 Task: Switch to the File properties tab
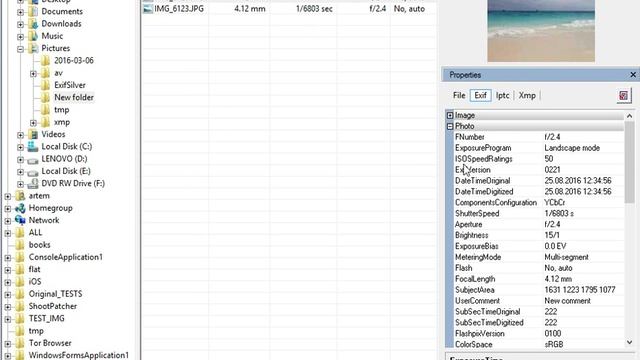point(459,96)
